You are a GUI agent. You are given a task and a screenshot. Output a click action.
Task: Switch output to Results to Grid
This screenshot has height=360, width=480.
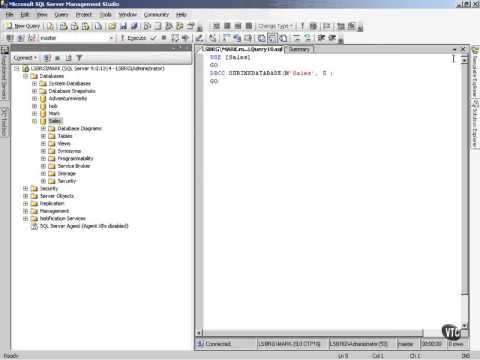coord(273,38)
